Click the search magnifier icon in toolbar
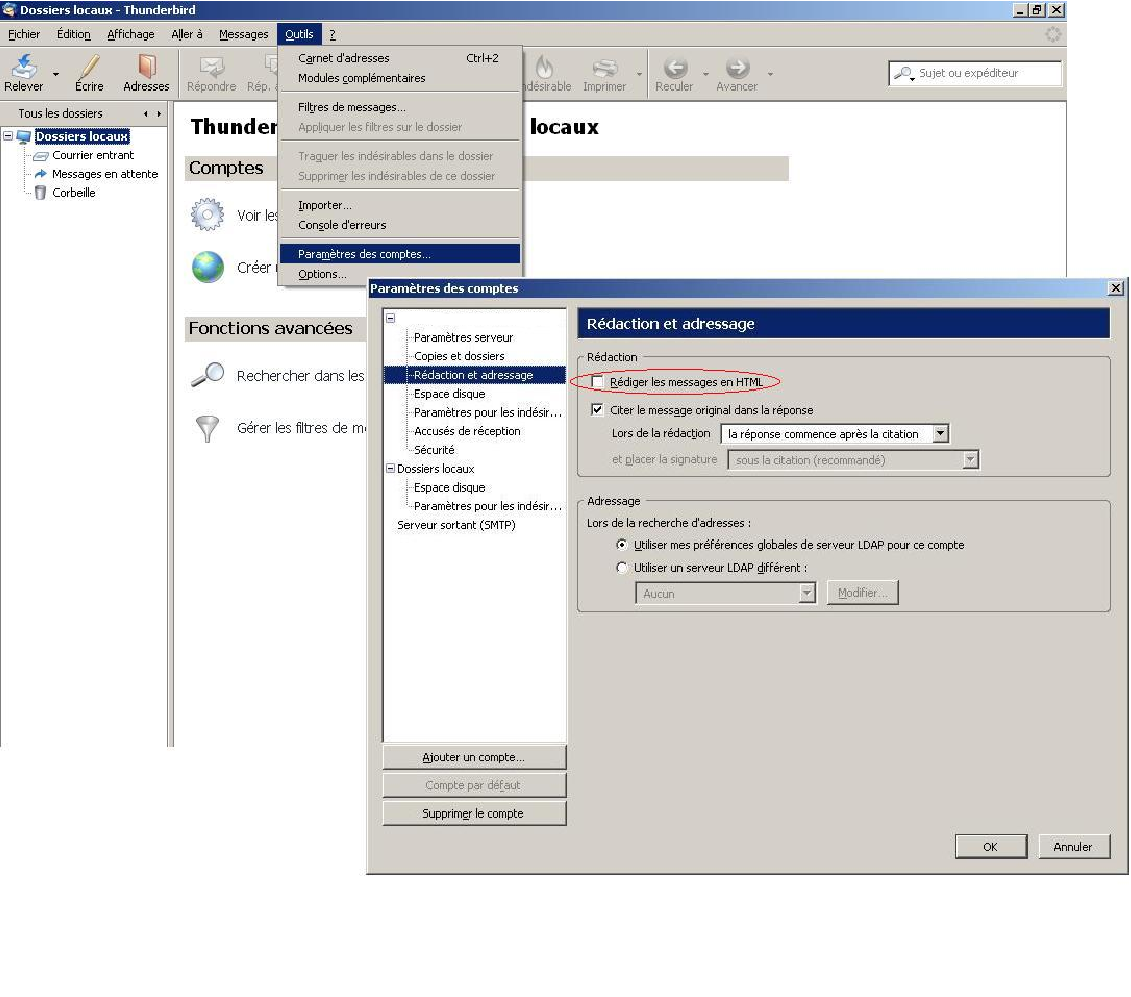 (903, 73)
